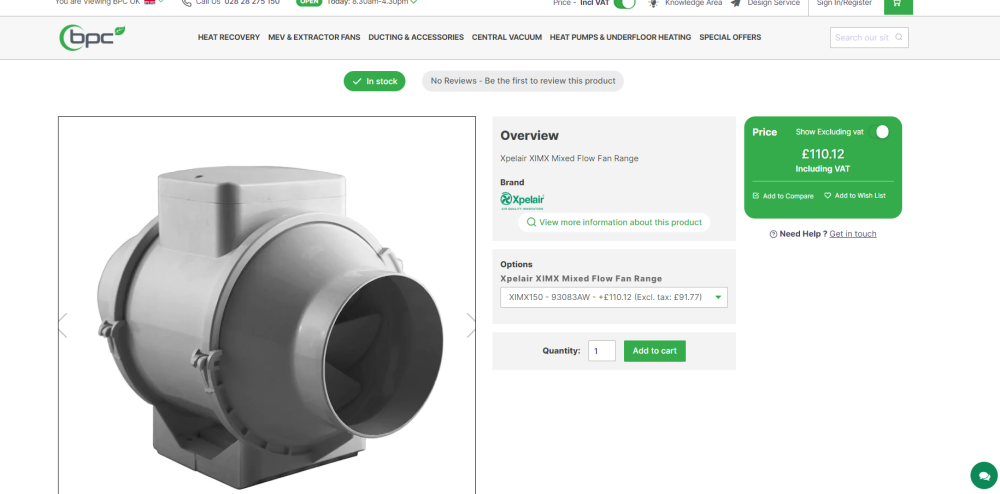The width and height of the screenshot is (1000, 494).
Task: Click the phone icon beside Call Us
Action: click(x=186, y=3)
